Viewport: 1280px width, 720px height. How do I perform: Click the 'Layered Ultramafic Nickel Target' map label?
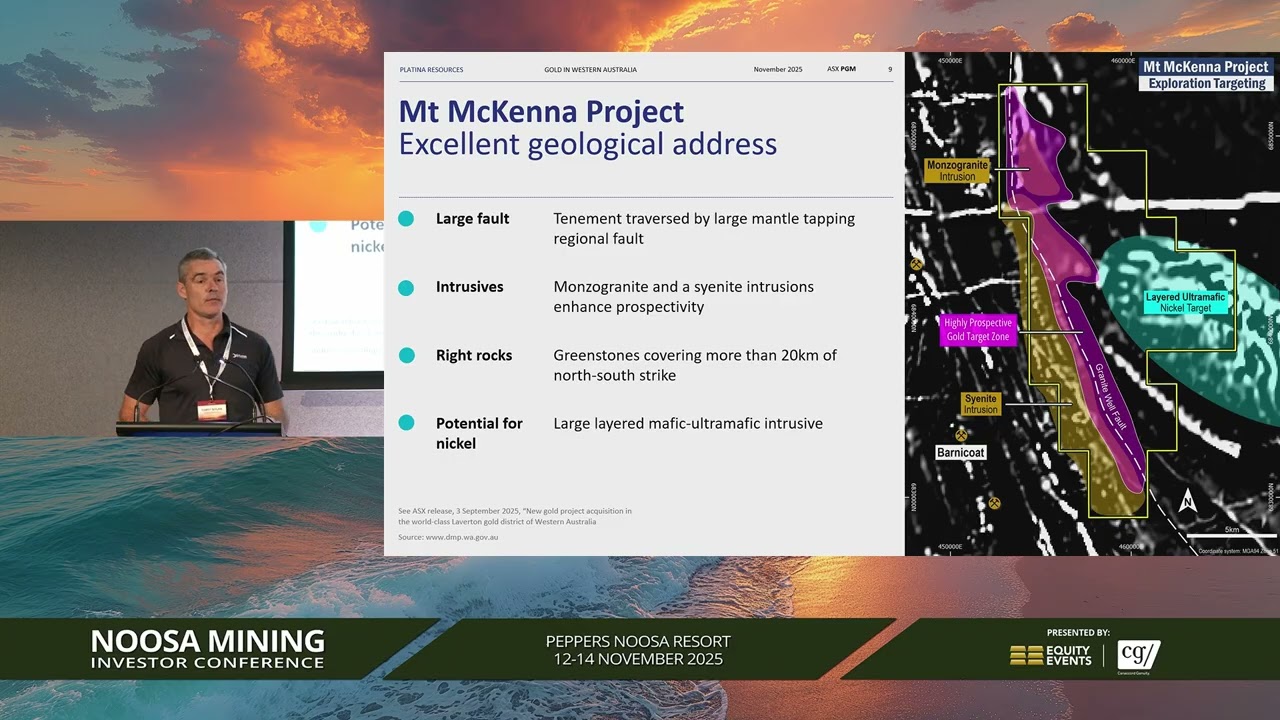(1185, 303)
